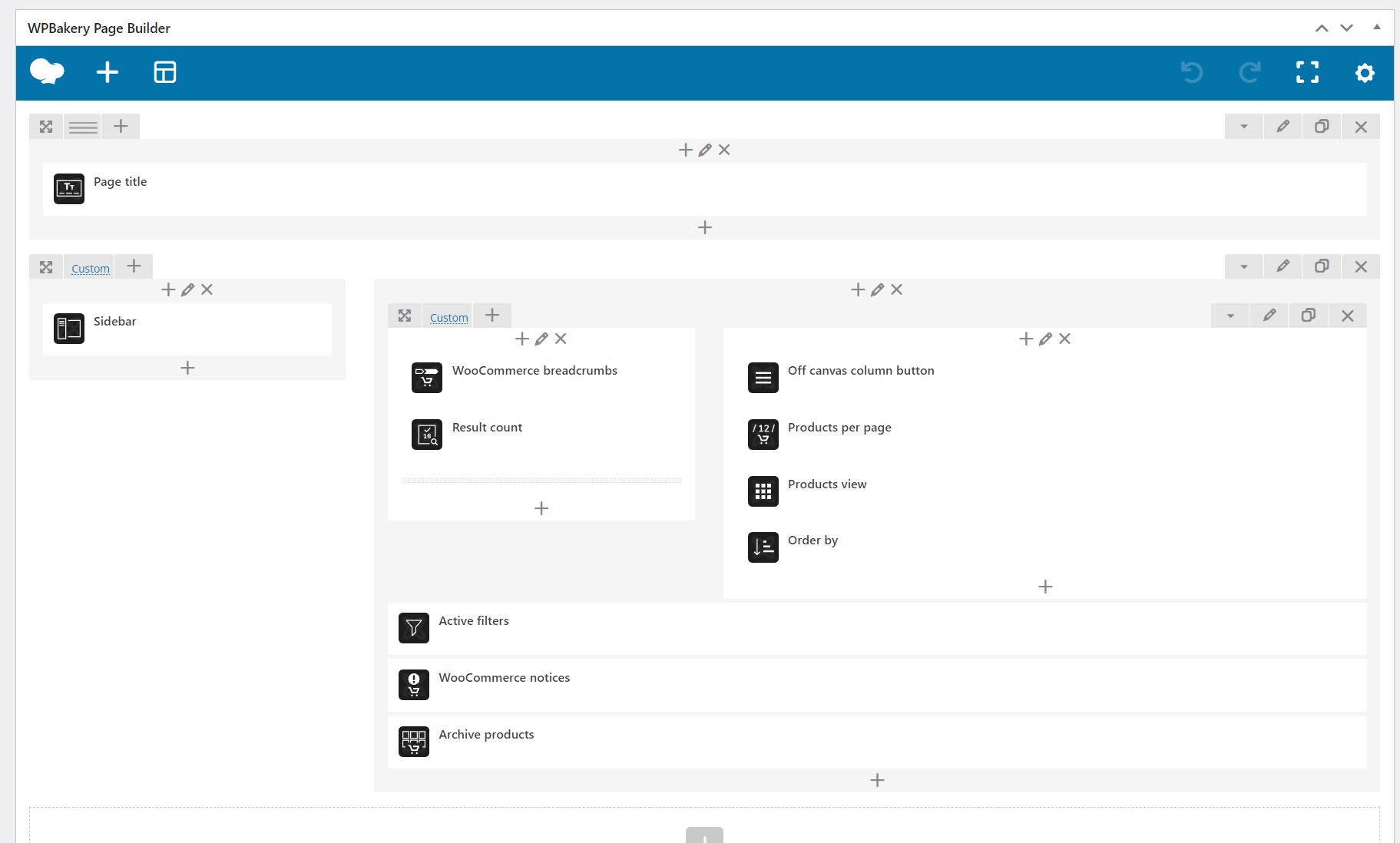Screen dimensions: 1400x843
Task: Clone the Sidebar row
Action: 1322,266
